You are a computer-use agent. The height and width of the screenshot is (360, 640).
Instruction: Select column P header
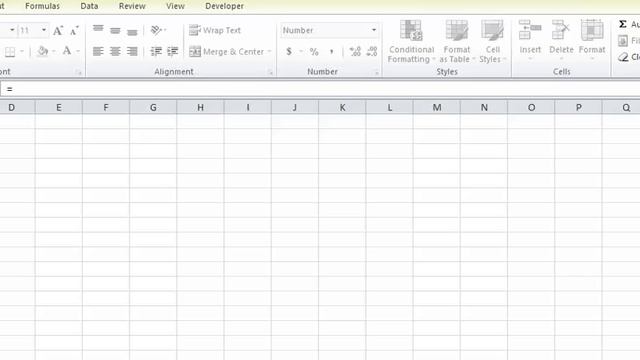point(578,107)
